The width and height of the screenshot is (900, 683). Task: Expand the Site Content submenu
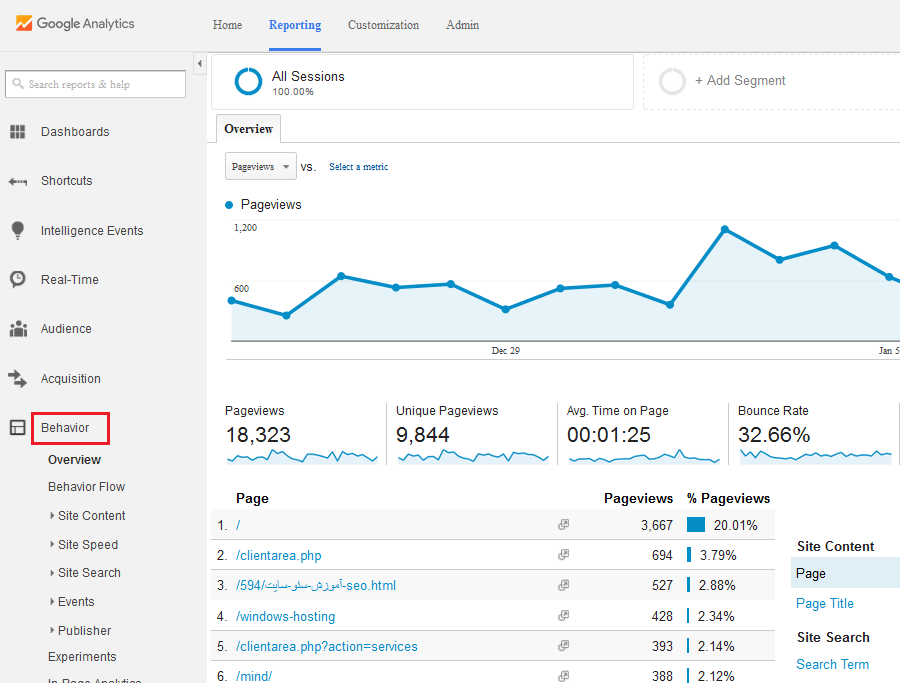click(x=52, y=515)
